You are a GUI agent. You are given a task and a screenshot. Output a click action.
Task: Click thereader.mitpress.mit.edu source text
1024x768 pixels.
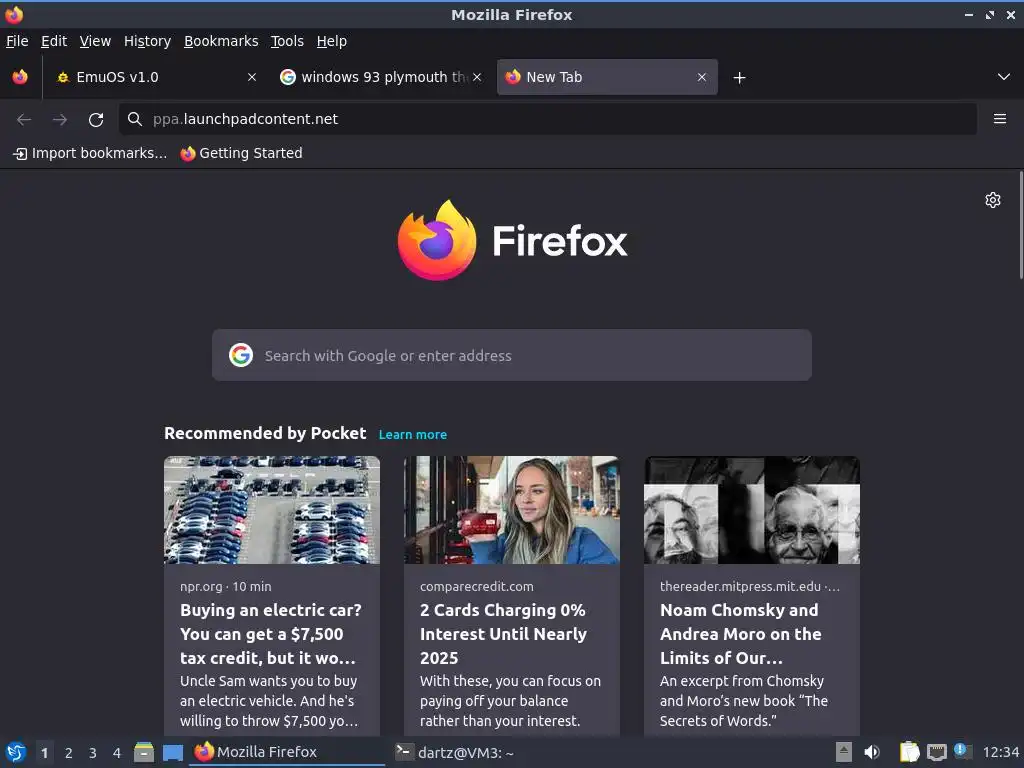click(750, 586)
